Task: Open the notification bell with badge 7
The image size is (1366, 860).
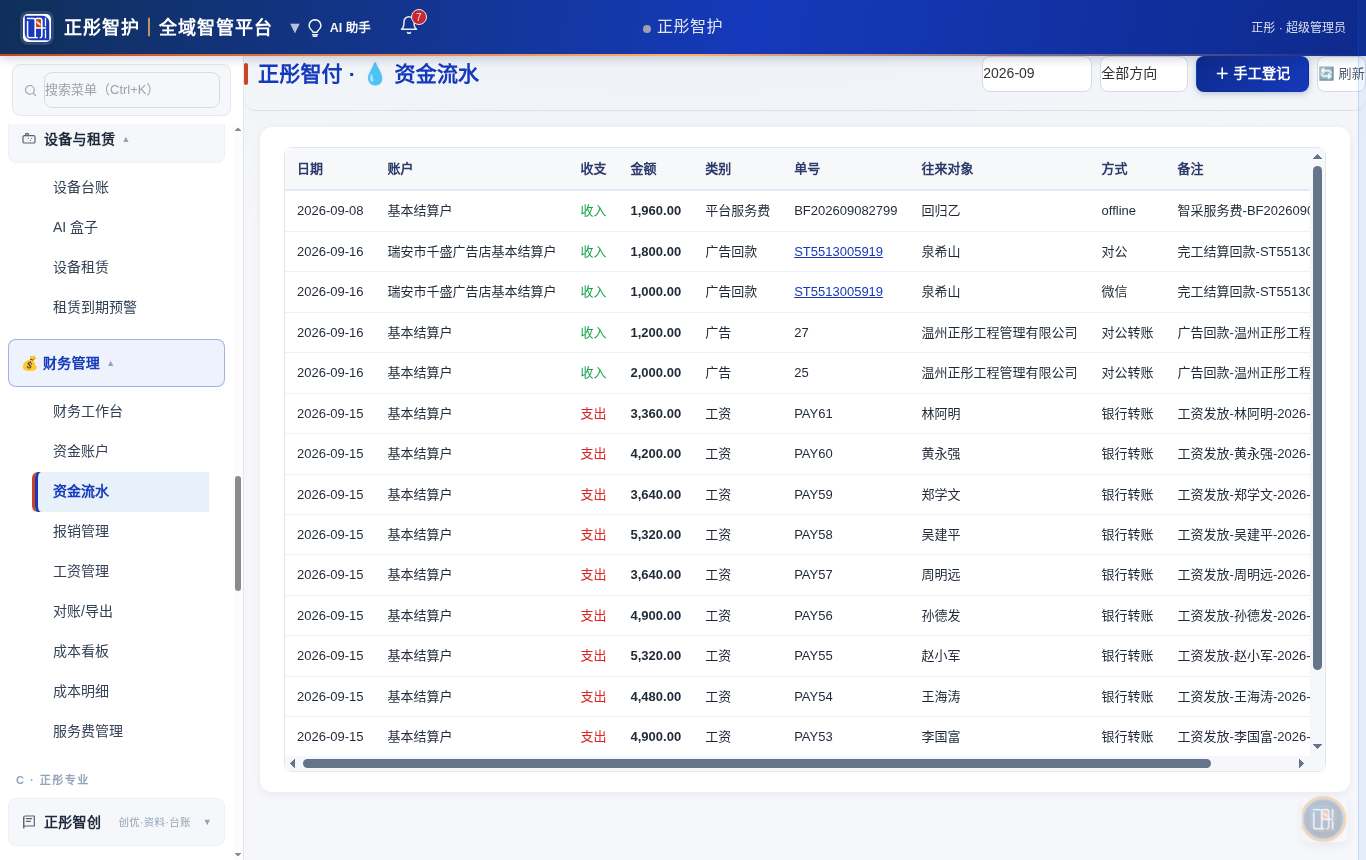Action: [409, 25]
